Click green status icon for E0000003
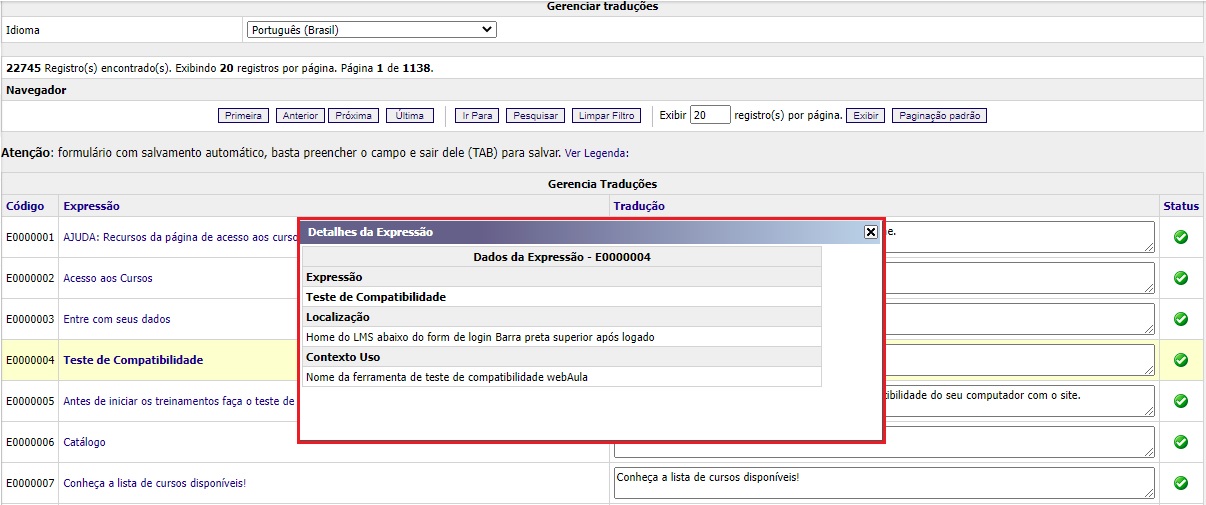The image size is (1206, 505). click(1180, 319)
